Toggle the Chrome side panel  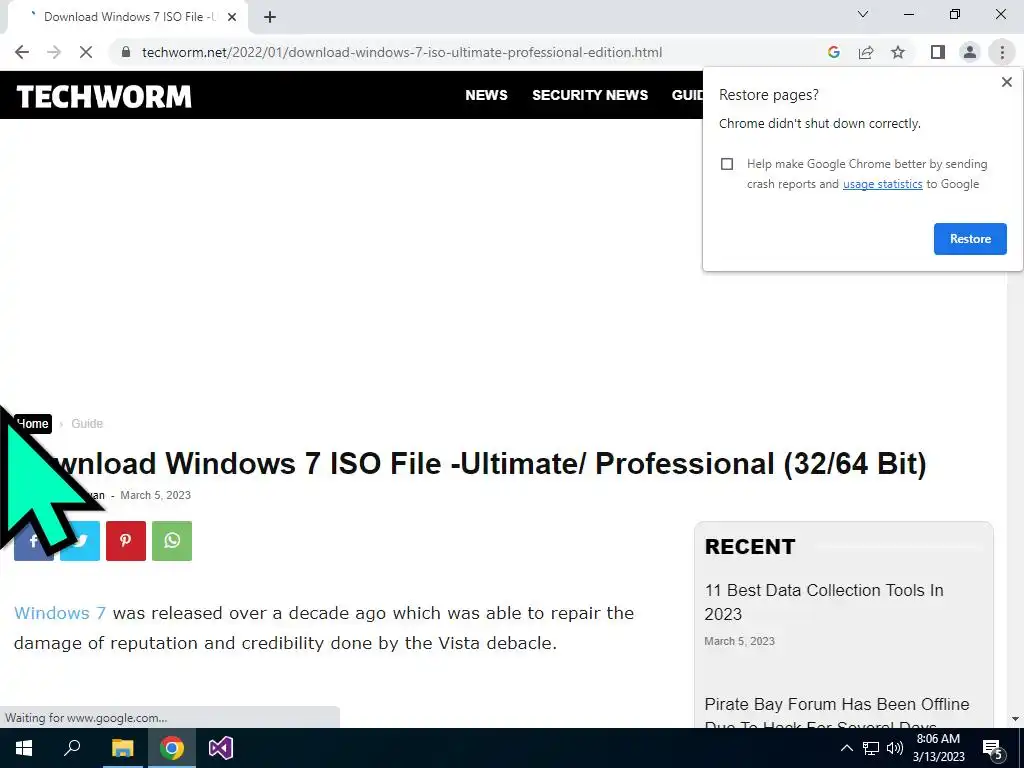coord(938,52)
